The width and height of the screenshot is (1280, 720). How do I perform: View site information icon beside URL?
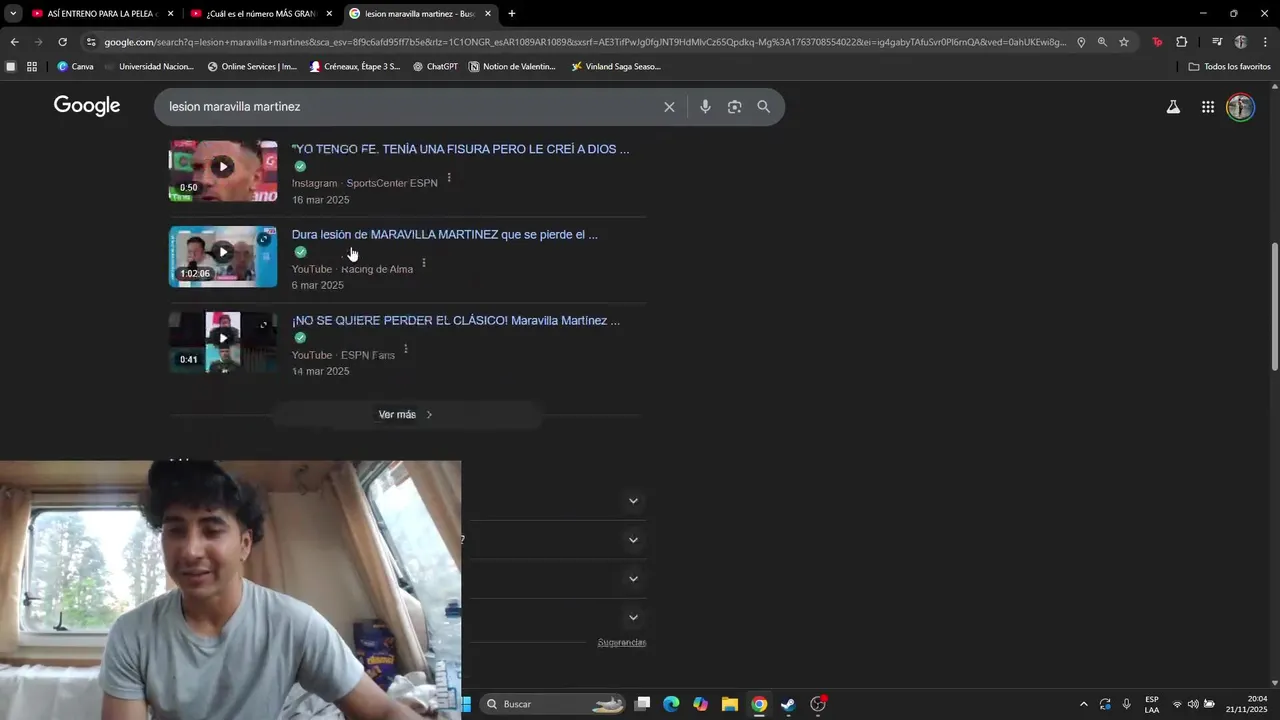[91, 42]
